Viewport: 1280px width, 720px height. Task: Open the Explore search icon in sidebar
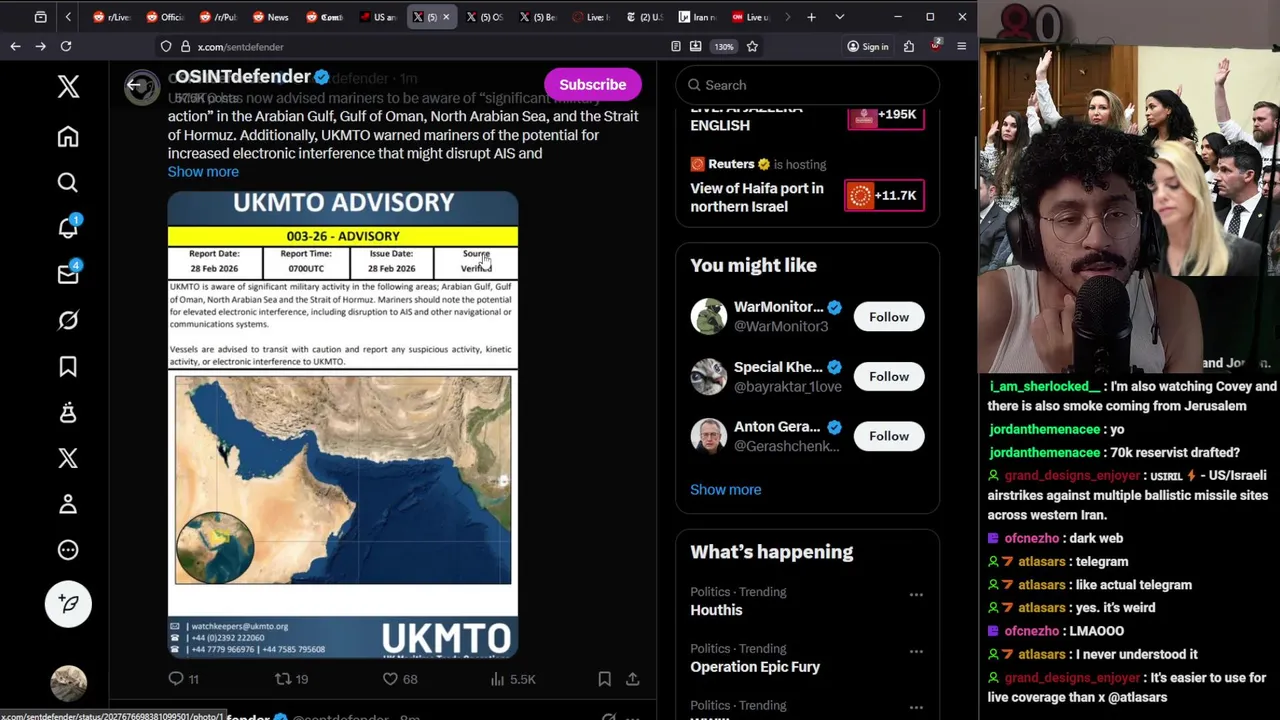point(68,182)
